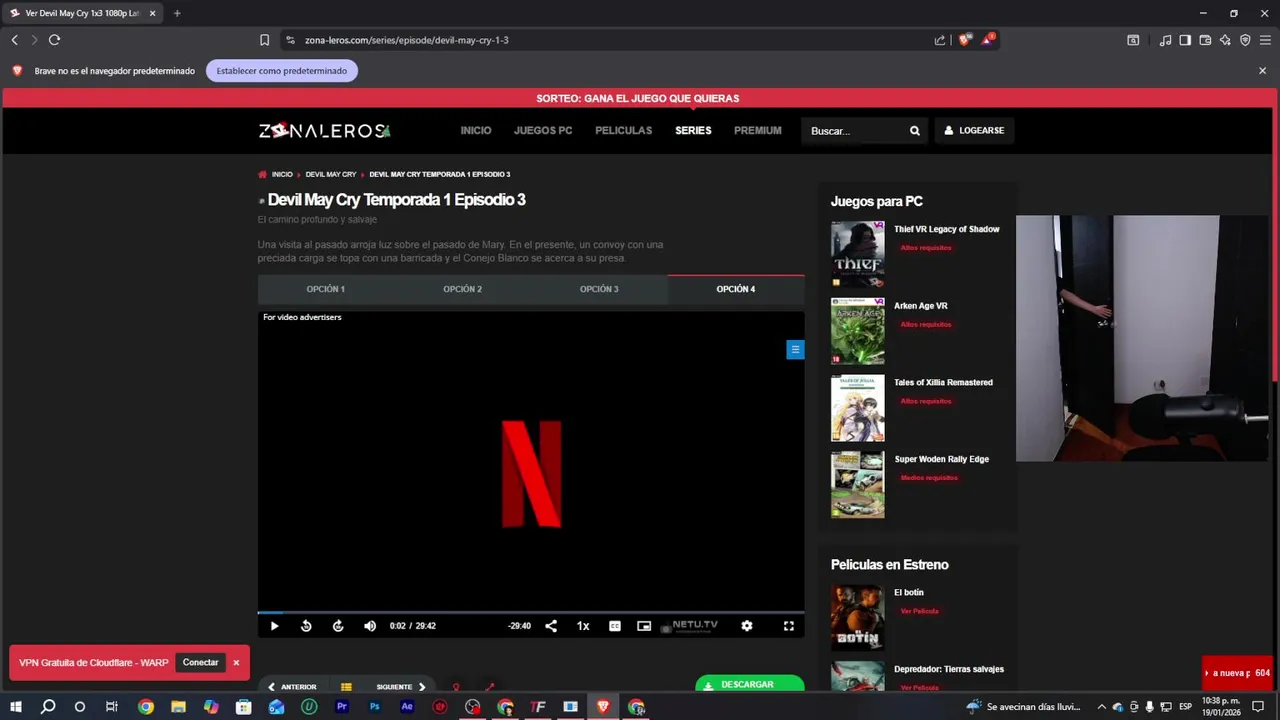This screenshot has width=1280, height=720.
Task: Click Connectar on the Cloudflare WARP popup
Action: (x=200, y=662)
